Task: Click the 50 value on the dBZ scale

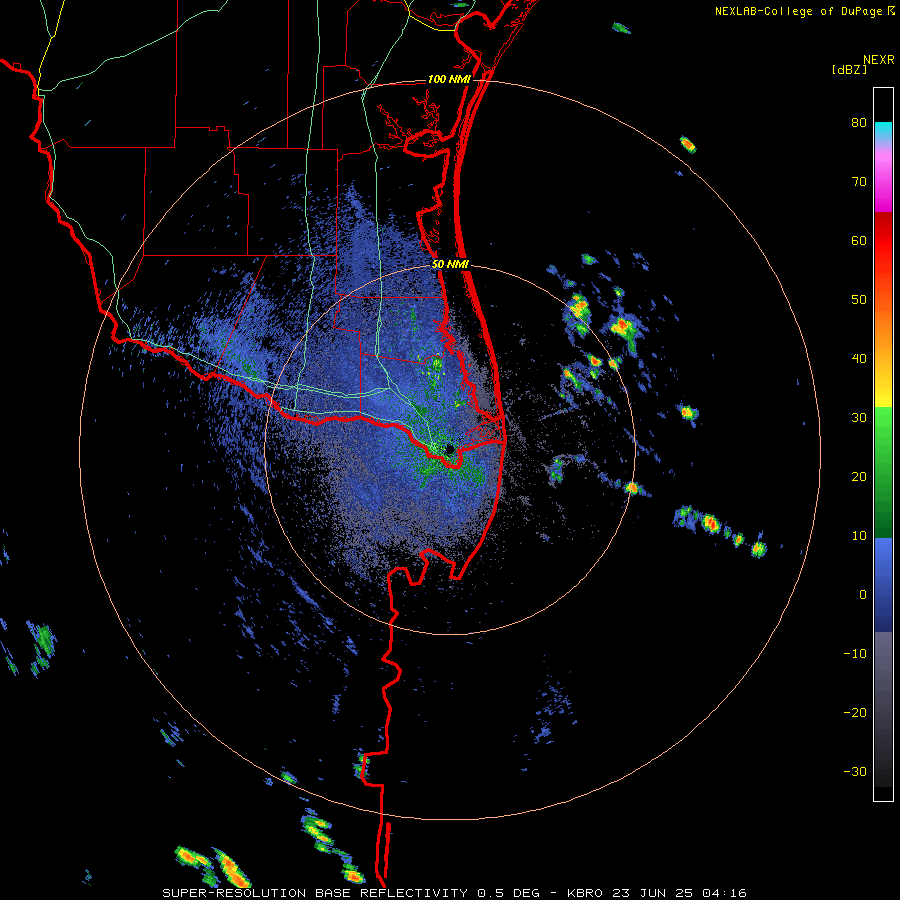Action: pyautogui.click(x=859, y=300)
